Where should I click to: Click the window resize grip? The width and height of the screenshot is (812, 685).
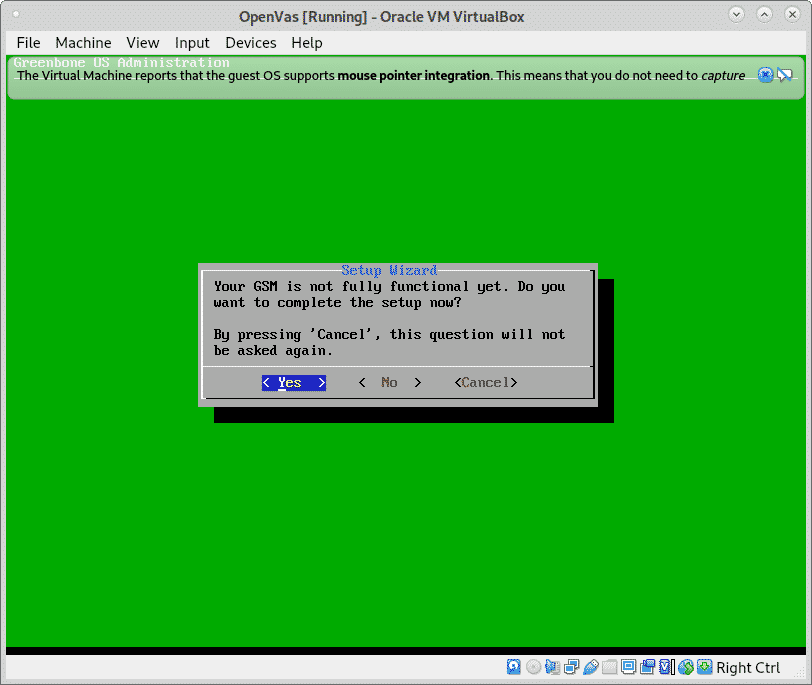point(800,673)
